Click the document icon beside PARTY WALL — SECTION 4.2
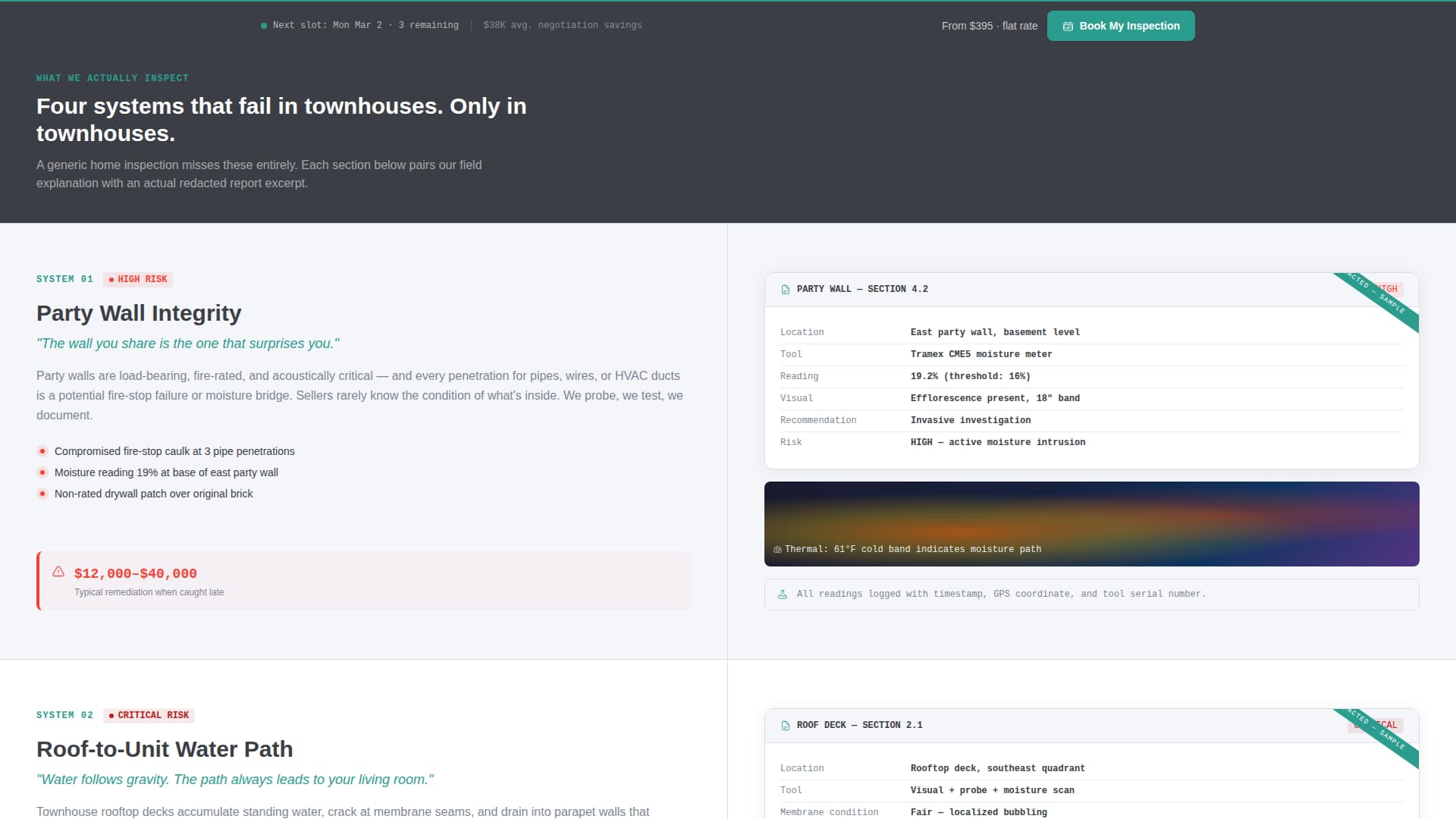Screen dimensions: 1456x819 pos(784,289)
